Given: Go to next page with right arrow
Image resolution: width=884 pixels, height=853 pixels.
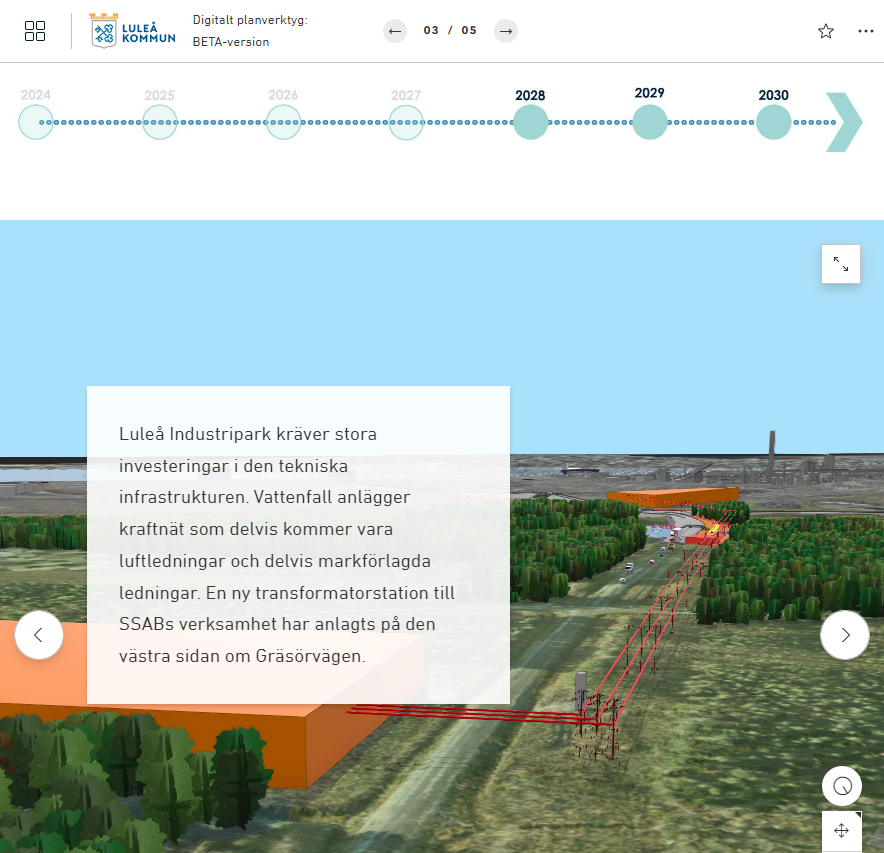Looking at the screenshot, I should (506, 31).
